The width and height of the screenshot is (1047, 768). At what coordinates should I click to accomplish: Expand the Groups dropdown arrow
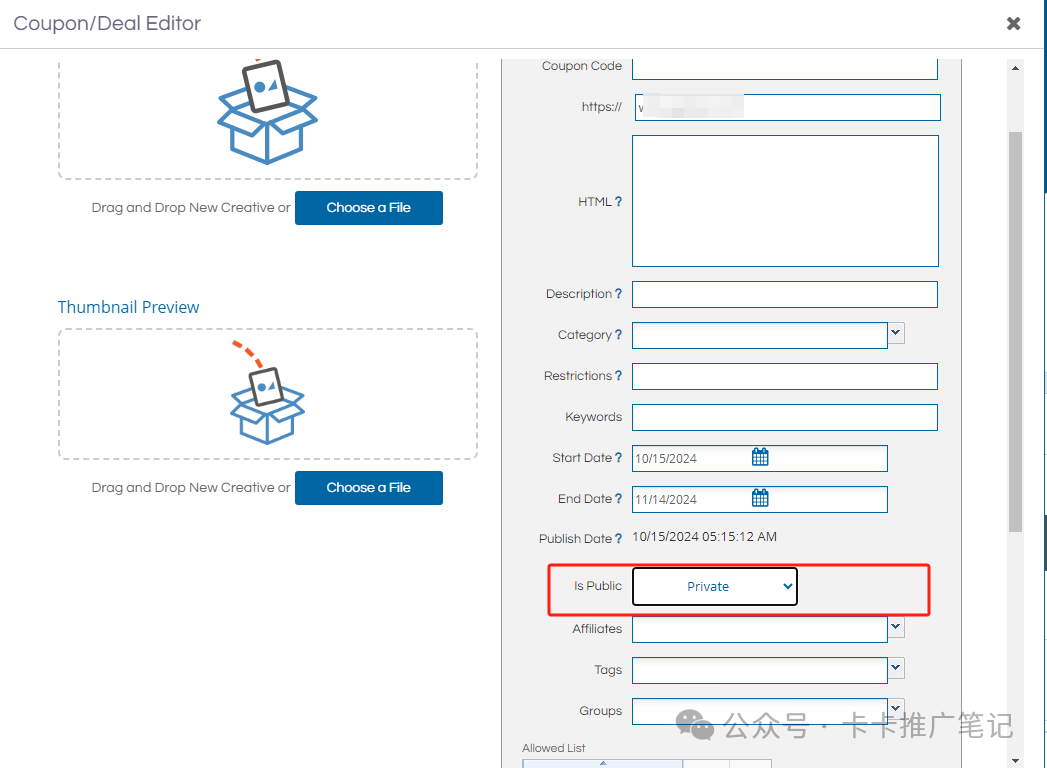pos(896,708)
